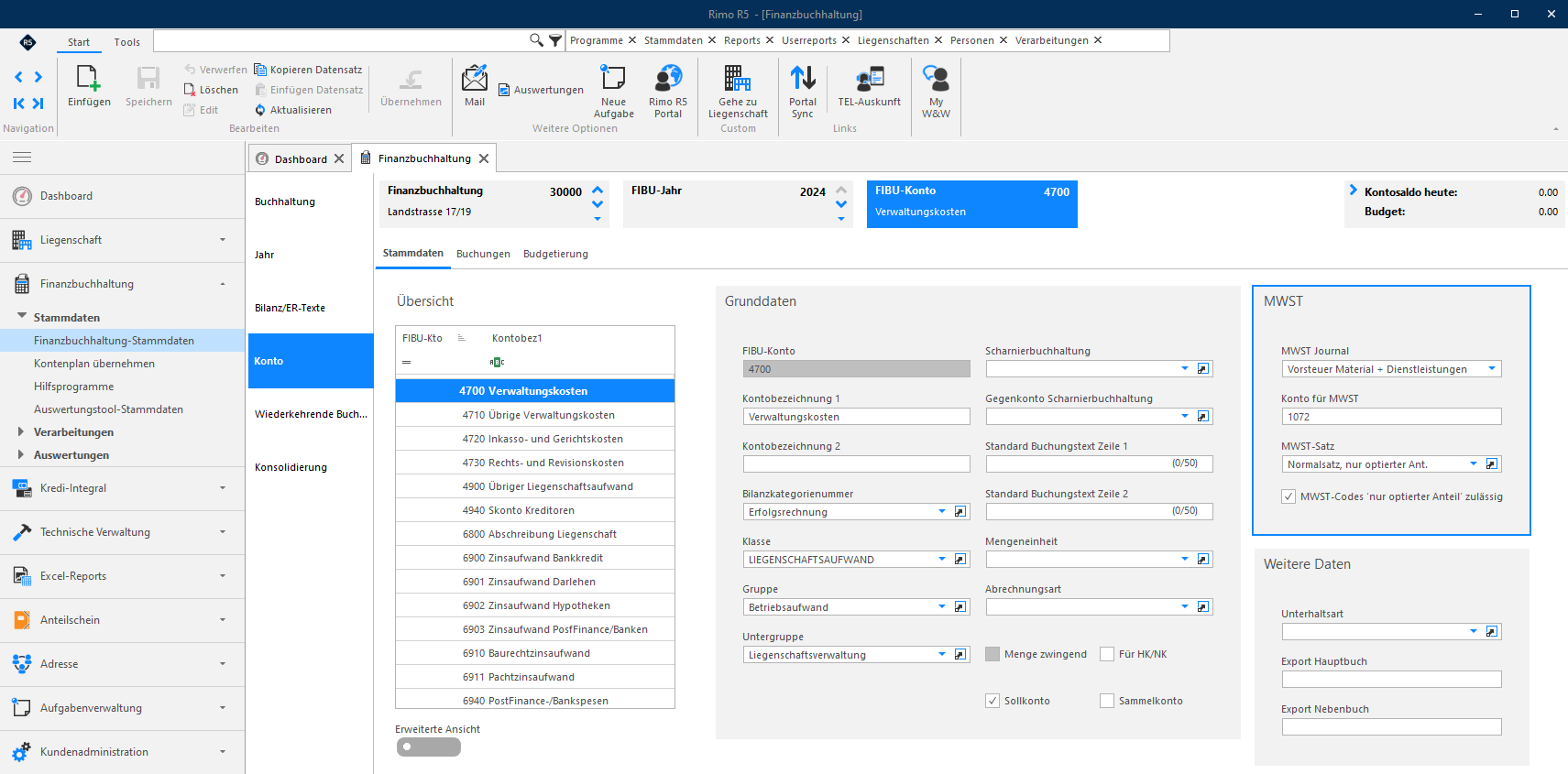Open the MWST-Satz lookup link icon
This screenshot has width=1568, height=774.
[x=1492, y=464]
